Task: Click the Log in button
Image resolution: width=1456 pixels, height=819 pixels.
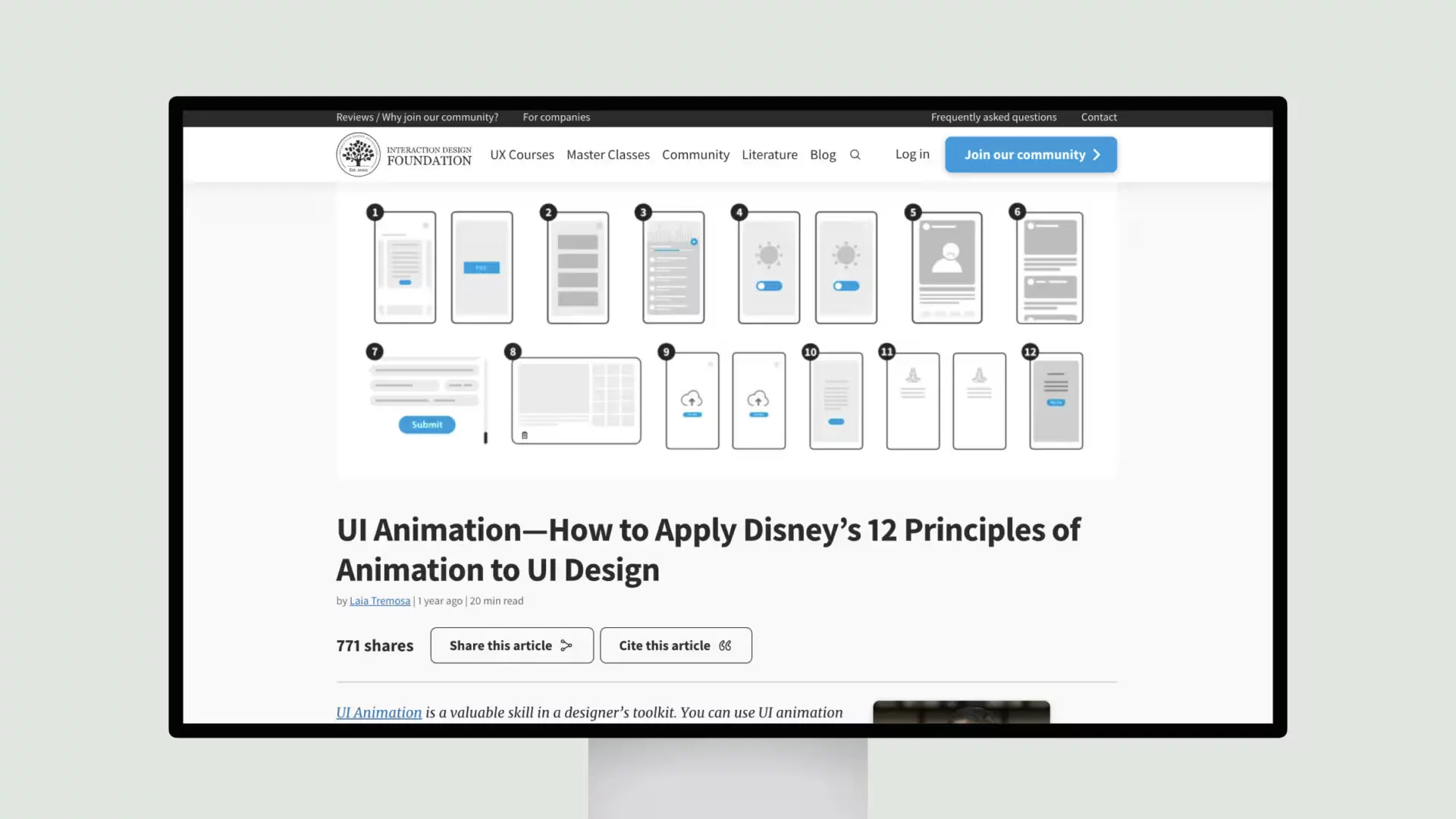Action: 912,154
